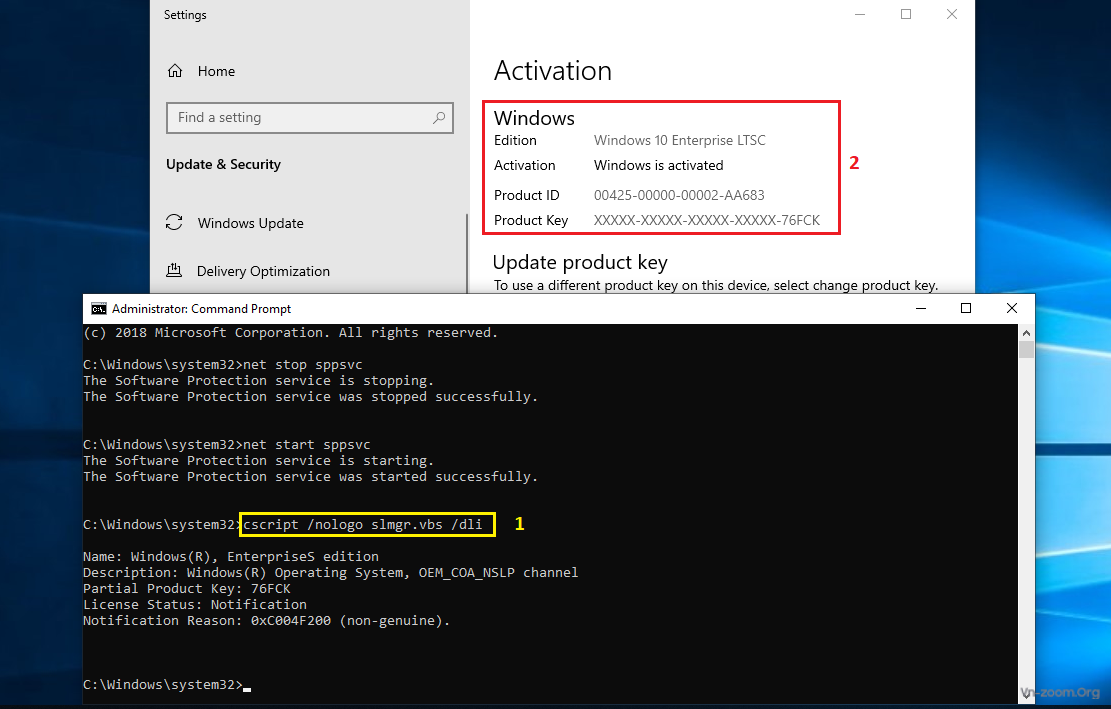
Task: Click the Command Prompt title bar icon
Action: tap(98, 309)
